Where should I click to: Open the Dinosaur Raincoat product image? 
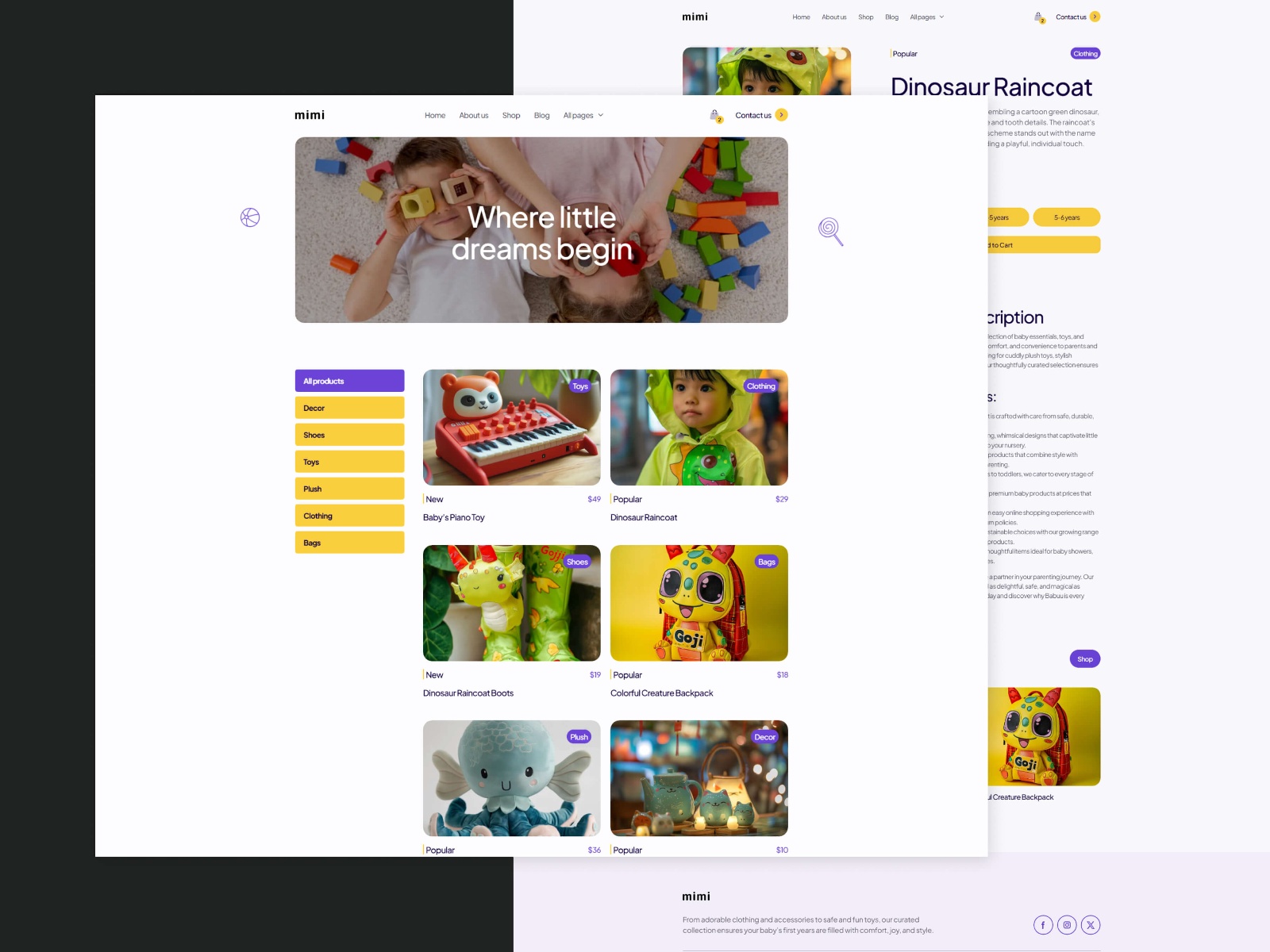coord(699,428)
